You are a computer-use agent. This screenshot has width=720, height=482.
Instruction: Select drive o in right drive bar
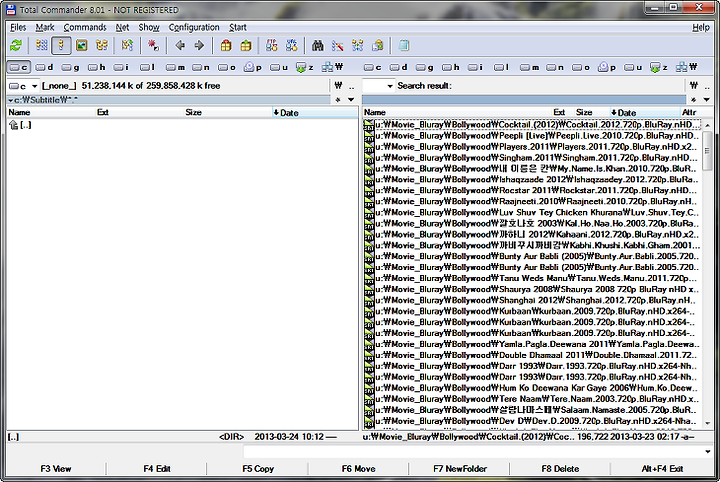point(581,67)
